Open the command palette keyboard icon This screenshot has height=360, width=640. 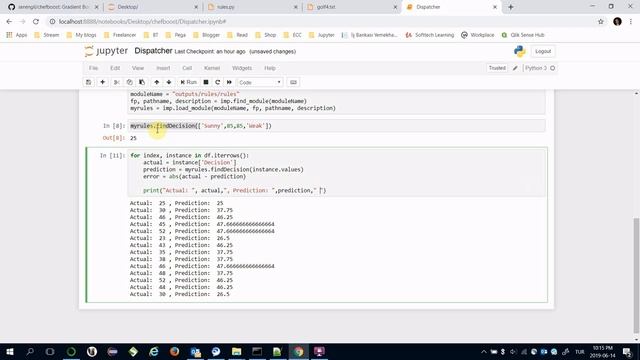[293, 82]
